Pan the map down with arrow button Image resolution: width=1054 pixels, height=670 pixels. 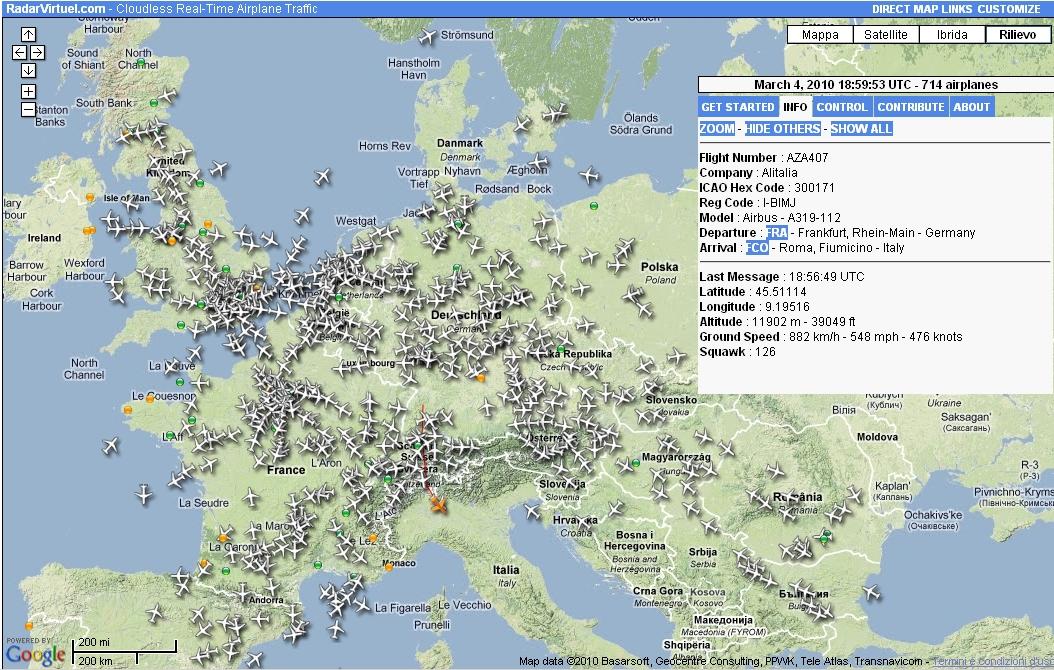(28, 70)
